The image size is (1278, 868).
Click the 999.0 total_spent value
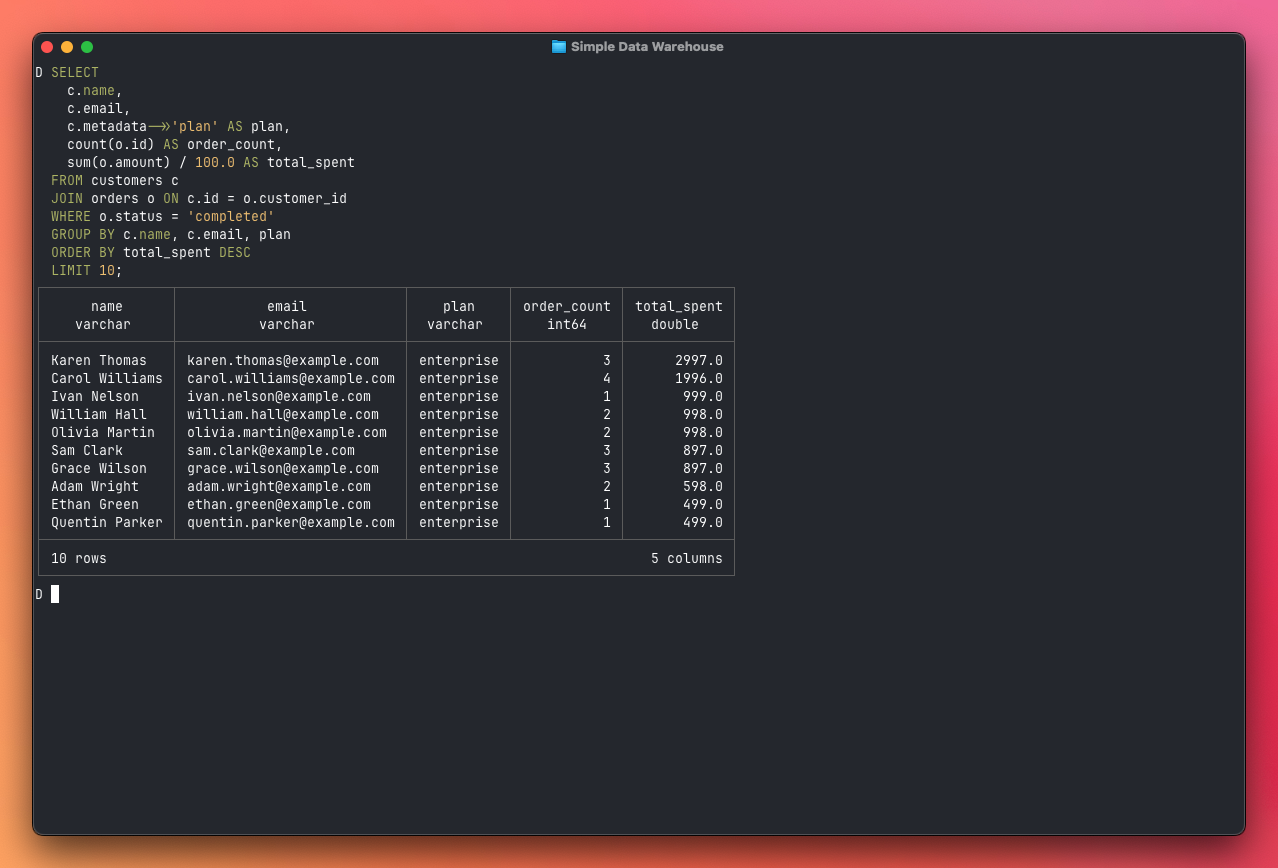click(x=703, y=397)
